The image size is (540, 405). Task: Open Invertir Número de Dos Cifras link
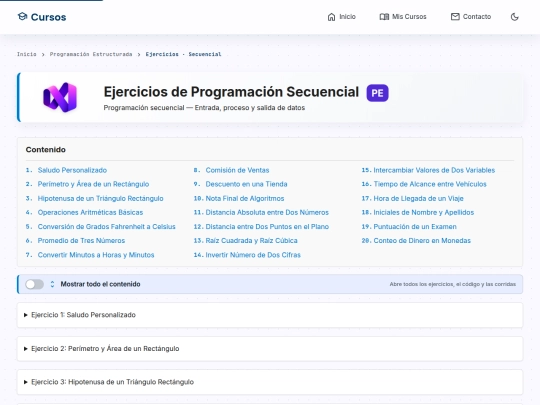coord(253,255)
